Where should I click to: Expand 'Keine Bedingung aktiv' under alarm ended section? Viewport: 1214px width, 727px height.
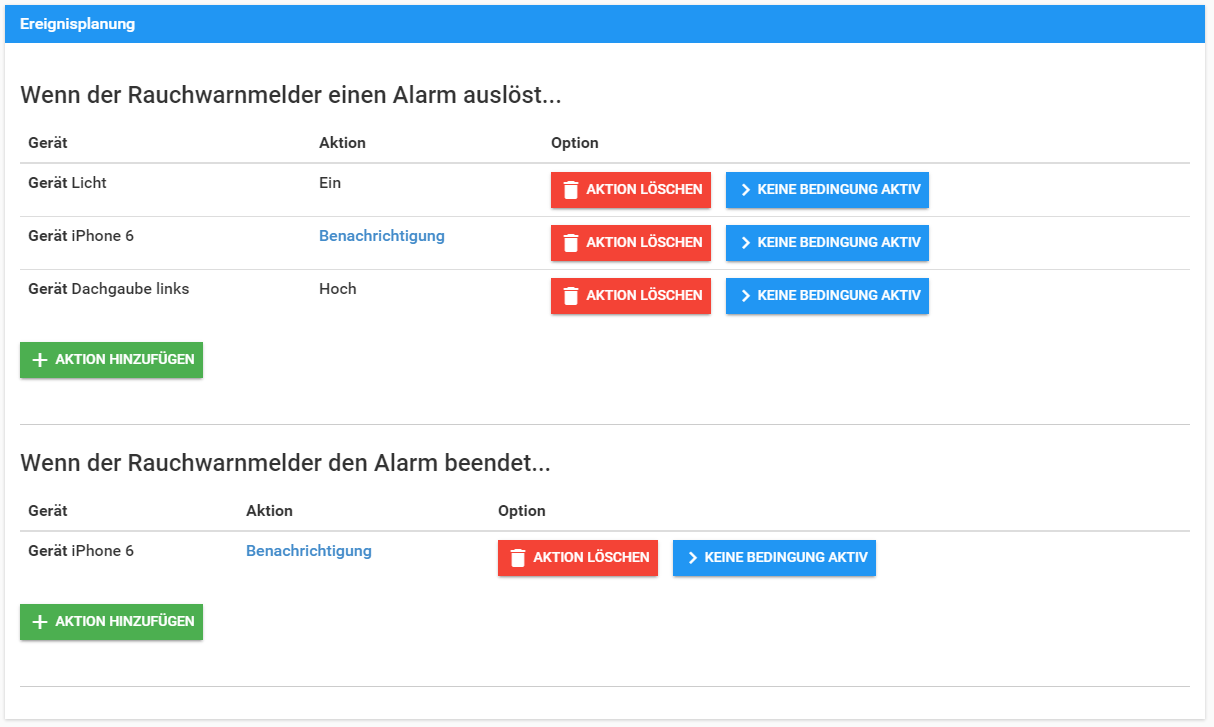774,558
